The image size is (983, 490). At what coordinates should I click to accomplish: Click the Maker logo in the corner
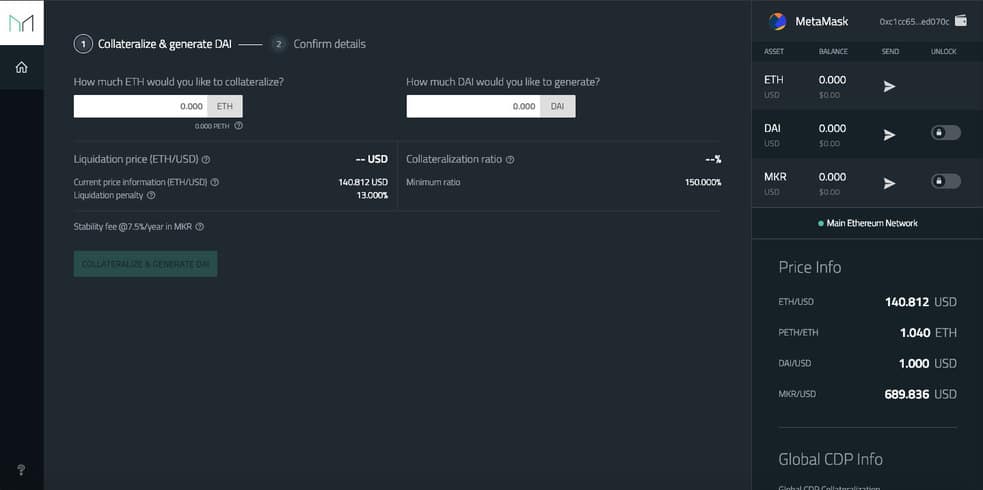[21, 23]
